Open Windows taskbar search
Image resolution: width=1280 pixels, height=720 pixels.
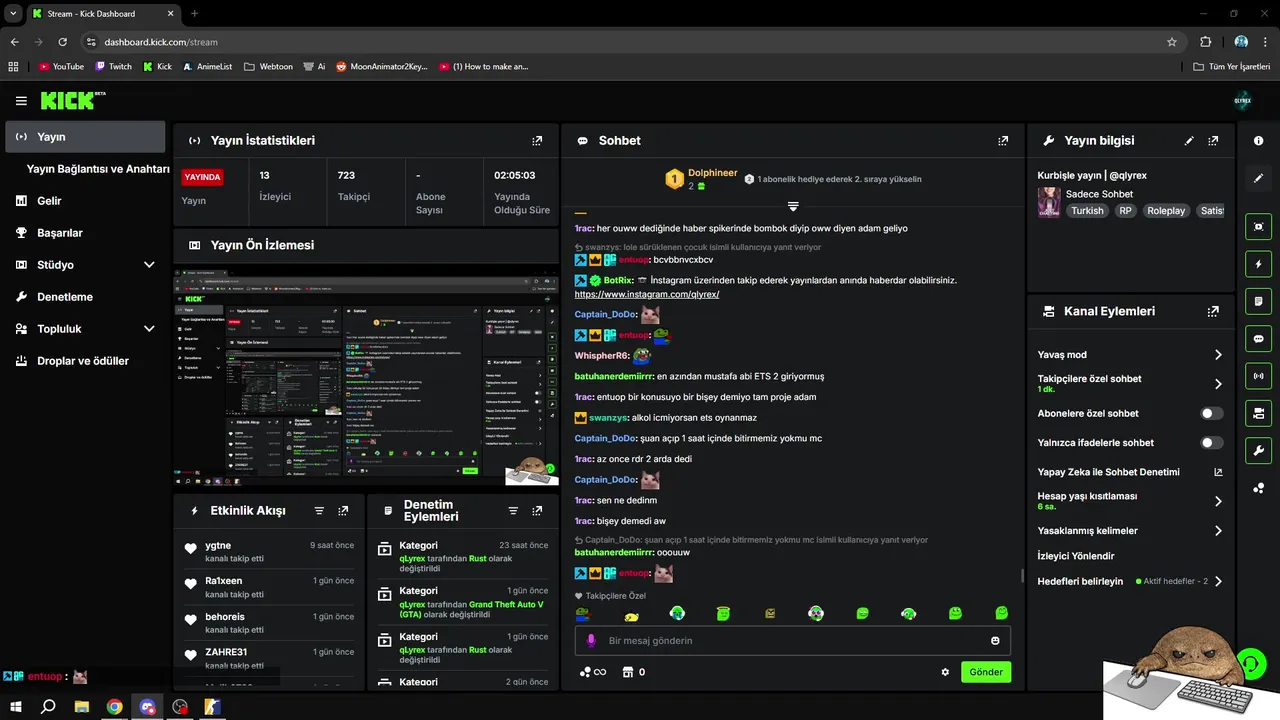coord(48,707)
